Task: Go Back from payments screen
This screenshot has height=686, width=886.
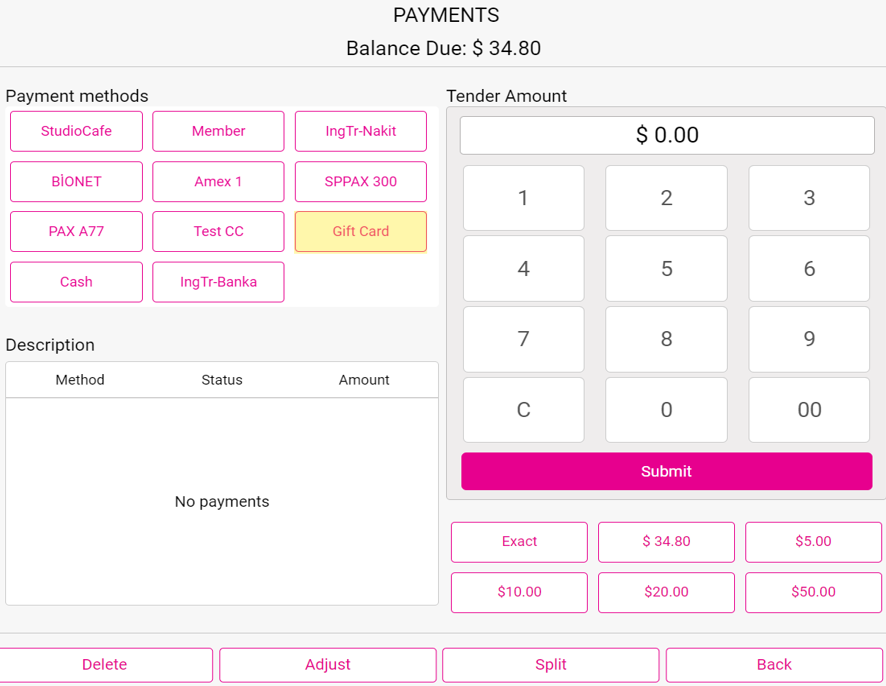Action: (774, 665)
